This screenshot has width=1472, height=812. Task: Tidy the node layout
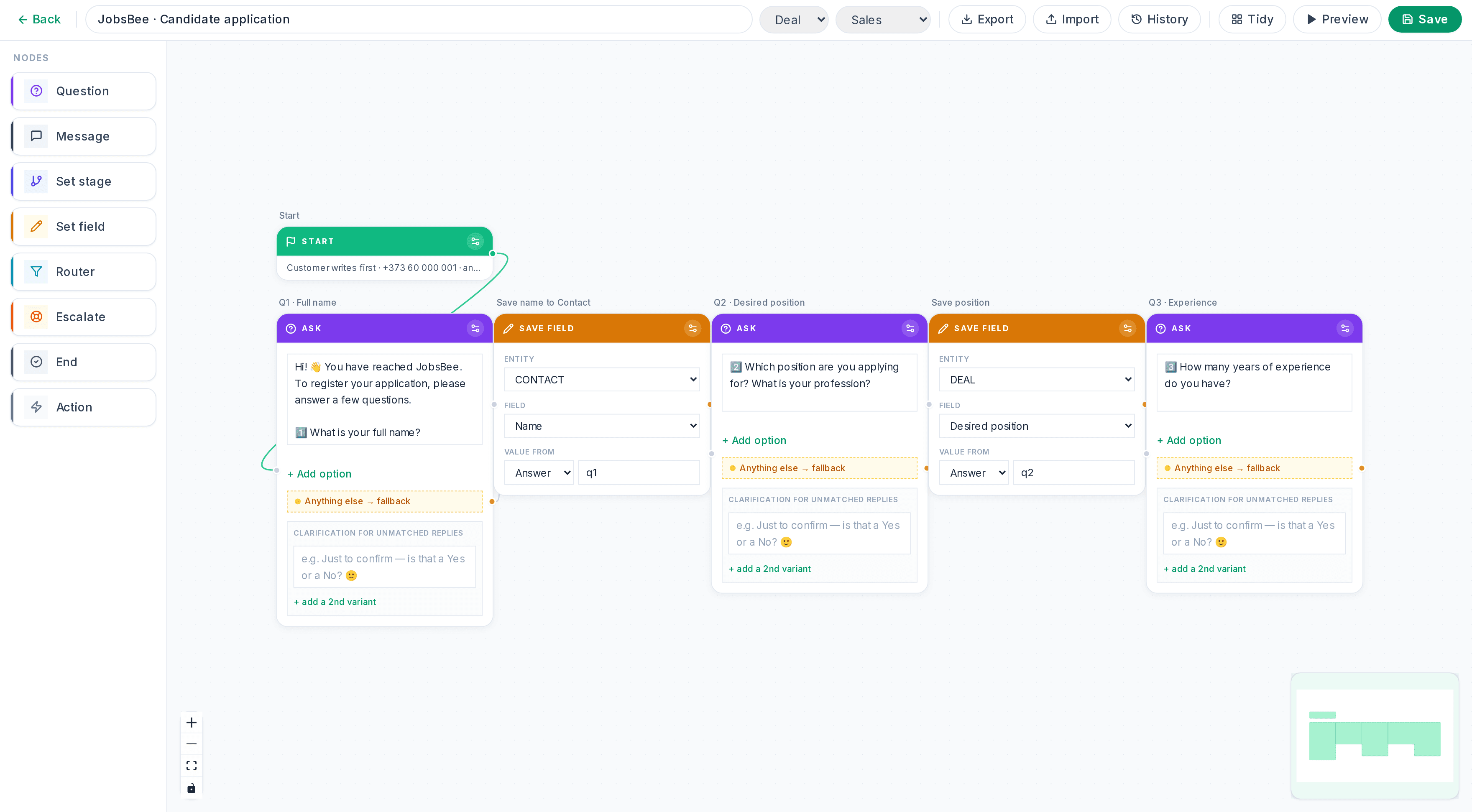tap(1252, 19)
